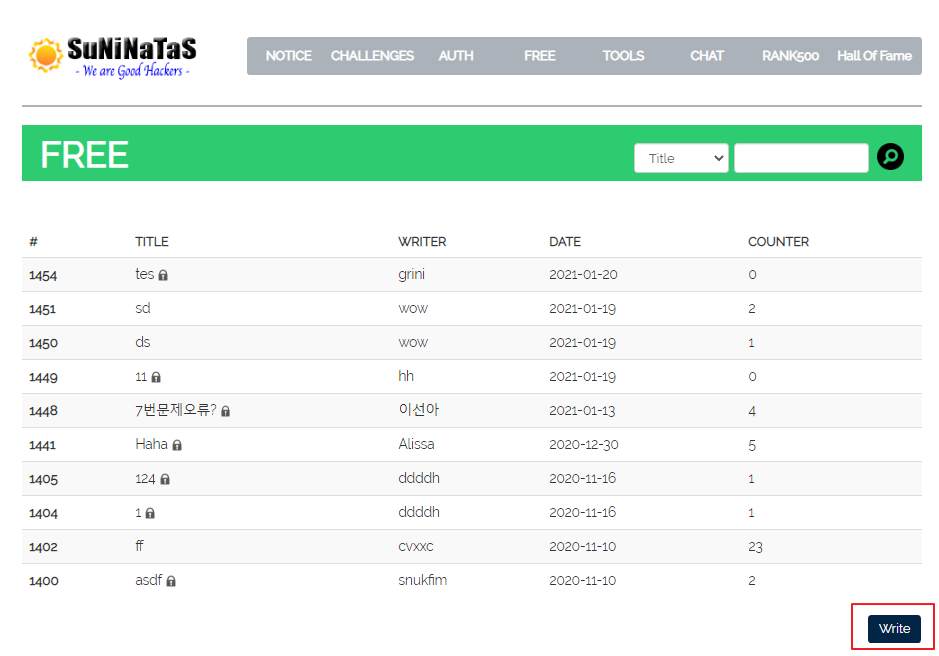Click the lock icon beside '124'

tap(165, 479)
